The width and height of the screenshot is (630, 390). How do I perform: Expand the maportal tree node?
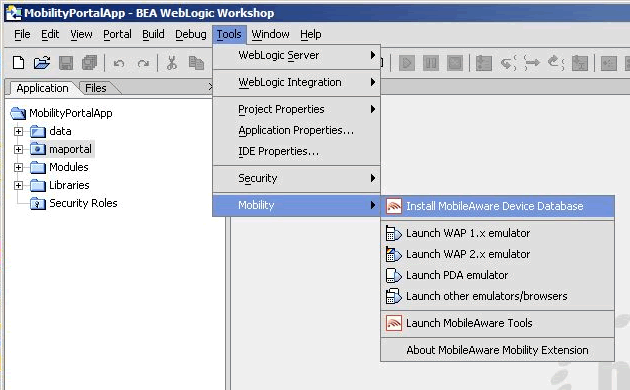point(18,149)
